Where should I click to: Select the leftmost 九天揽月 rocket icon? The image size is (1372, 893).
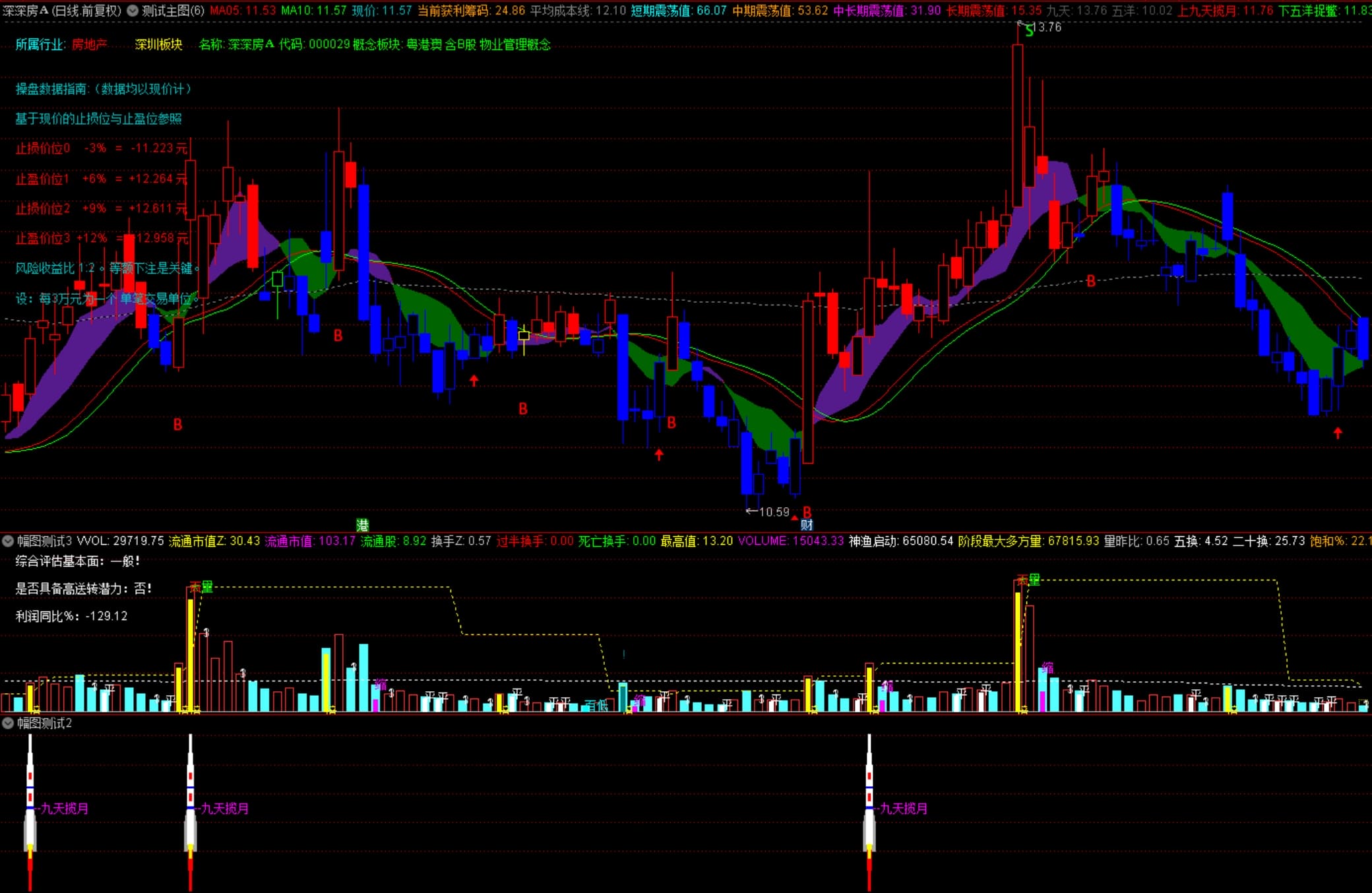point(30,811)
